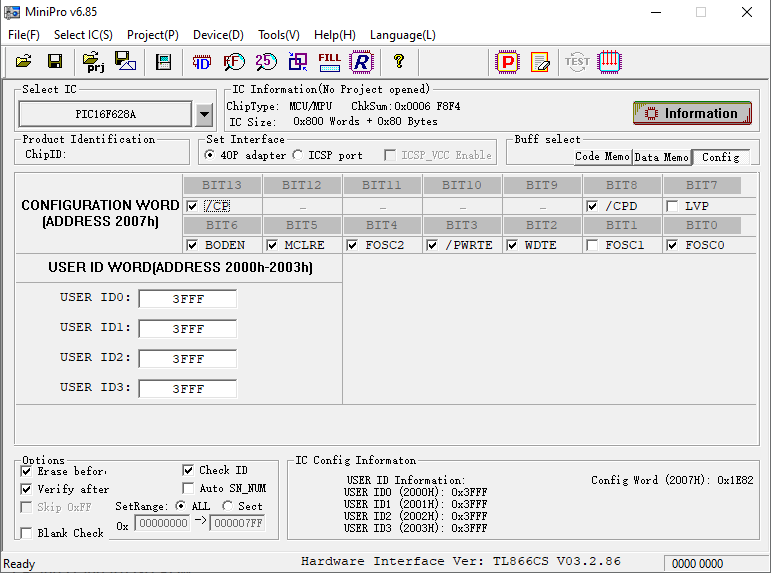The height and width of the screenshot is (573, 771).
Task: Open the Select IC(S) menu
Action: (83, 35)
